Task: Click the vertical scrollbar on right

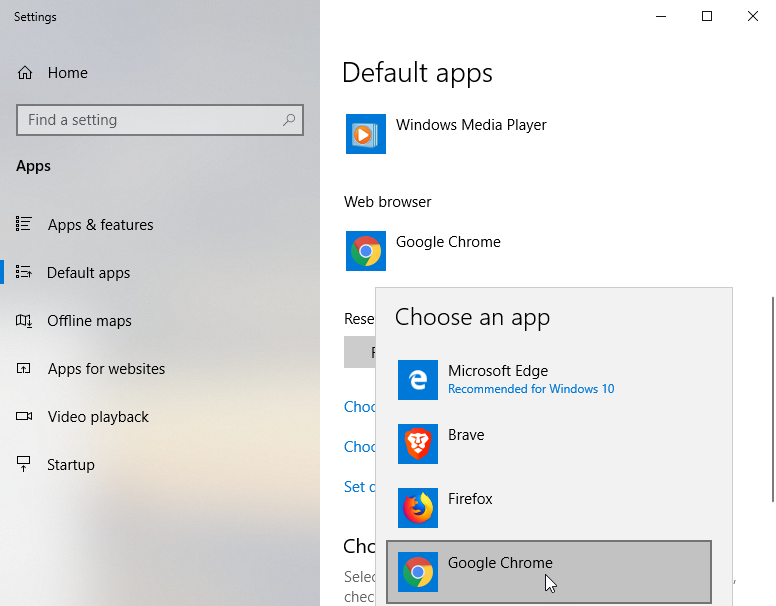Action: pos(773,399)
